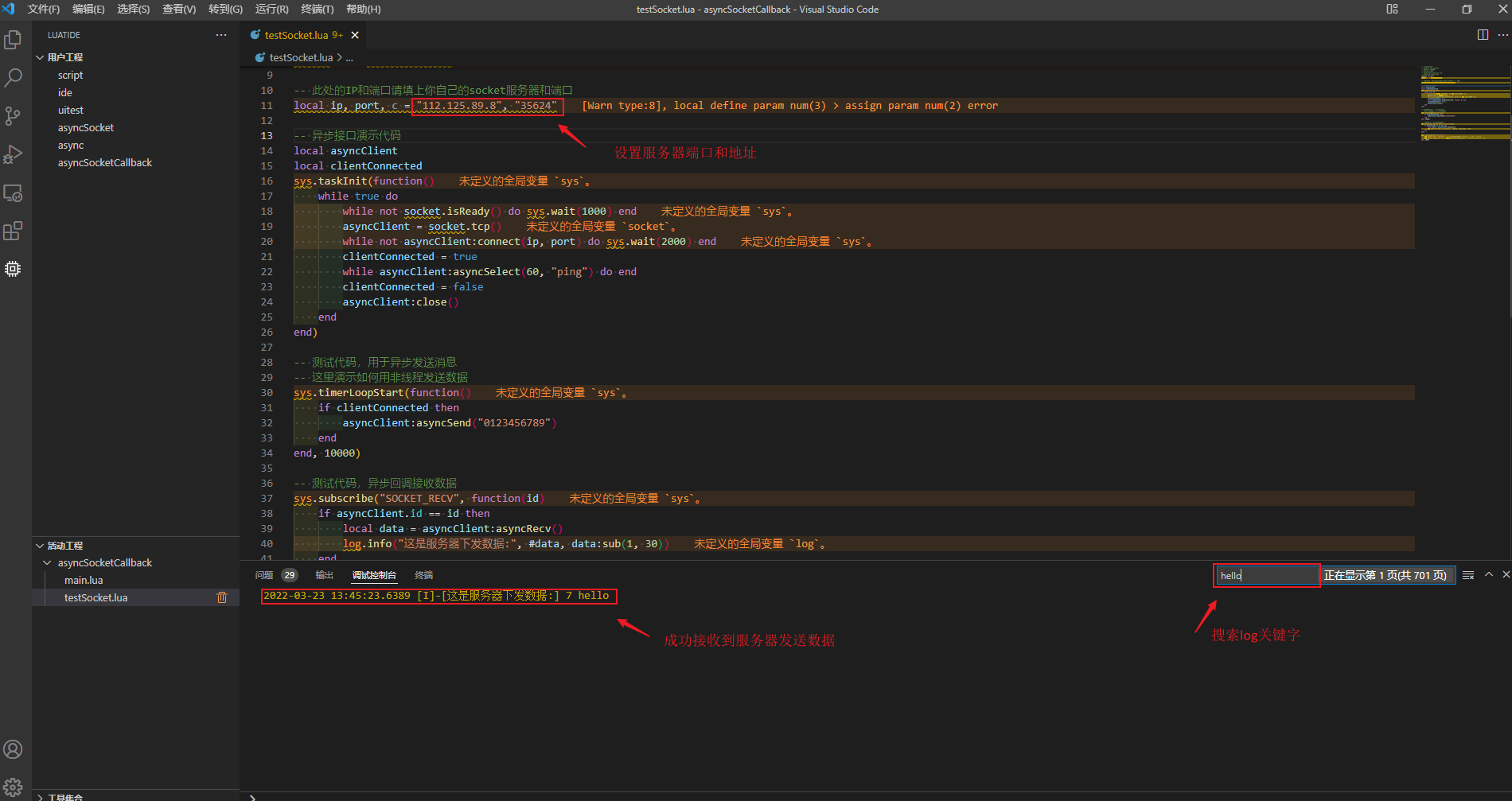Open the LuatIDE chip icon view
The width and height of the screenshot is (1512, 801).
click(x=13, y=269)
